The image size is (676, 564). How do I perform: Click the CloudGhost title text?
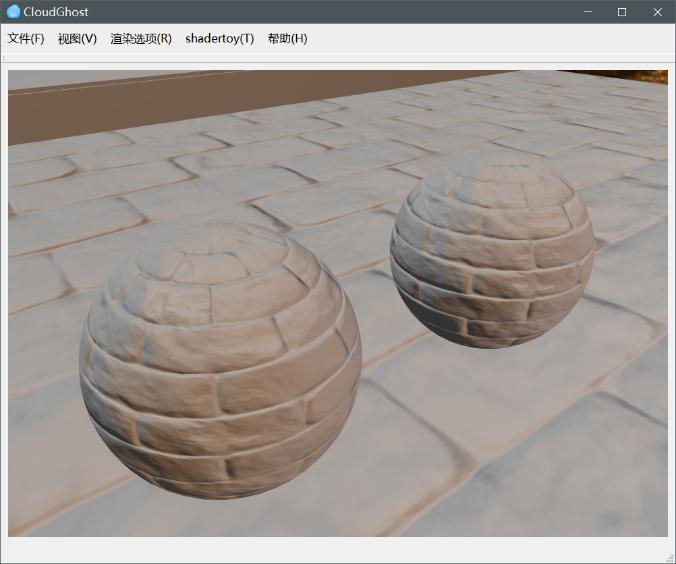tap(55, 12)
